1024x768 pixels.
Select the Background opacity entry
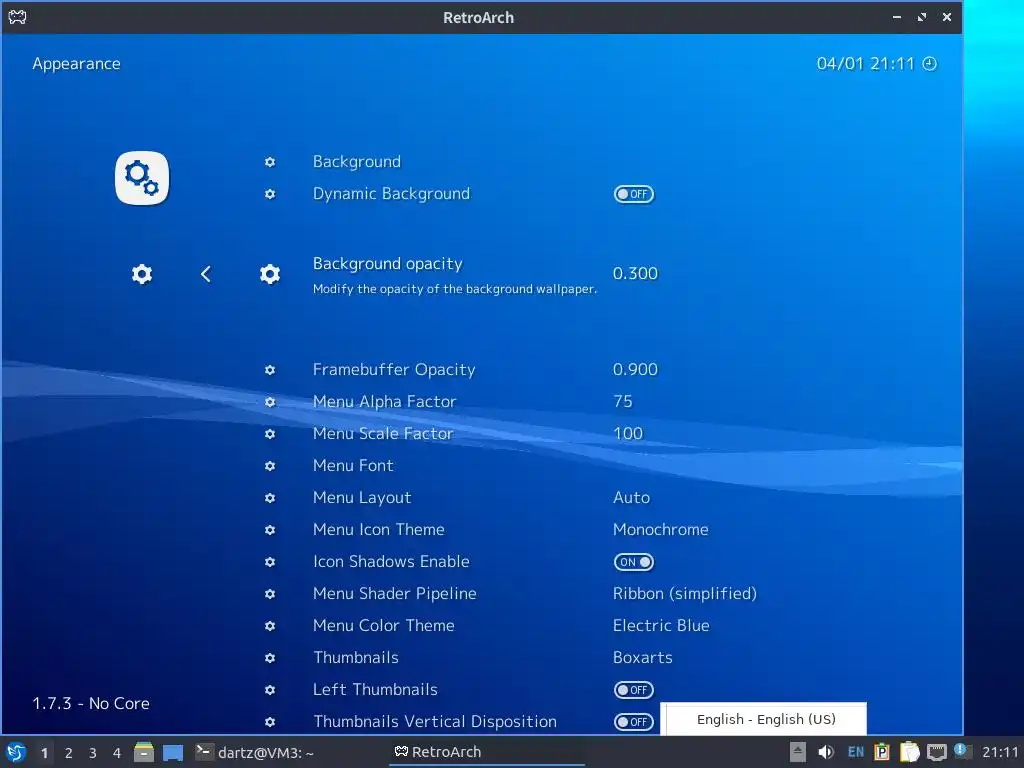click(387, 264)
